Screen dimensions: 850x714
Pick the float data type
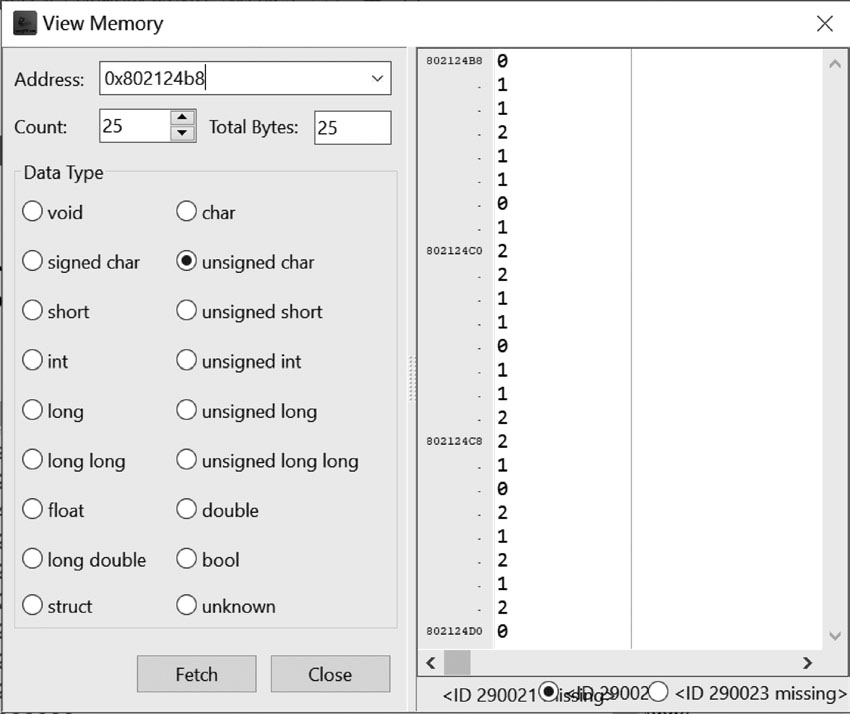click(x=32, y=510)
